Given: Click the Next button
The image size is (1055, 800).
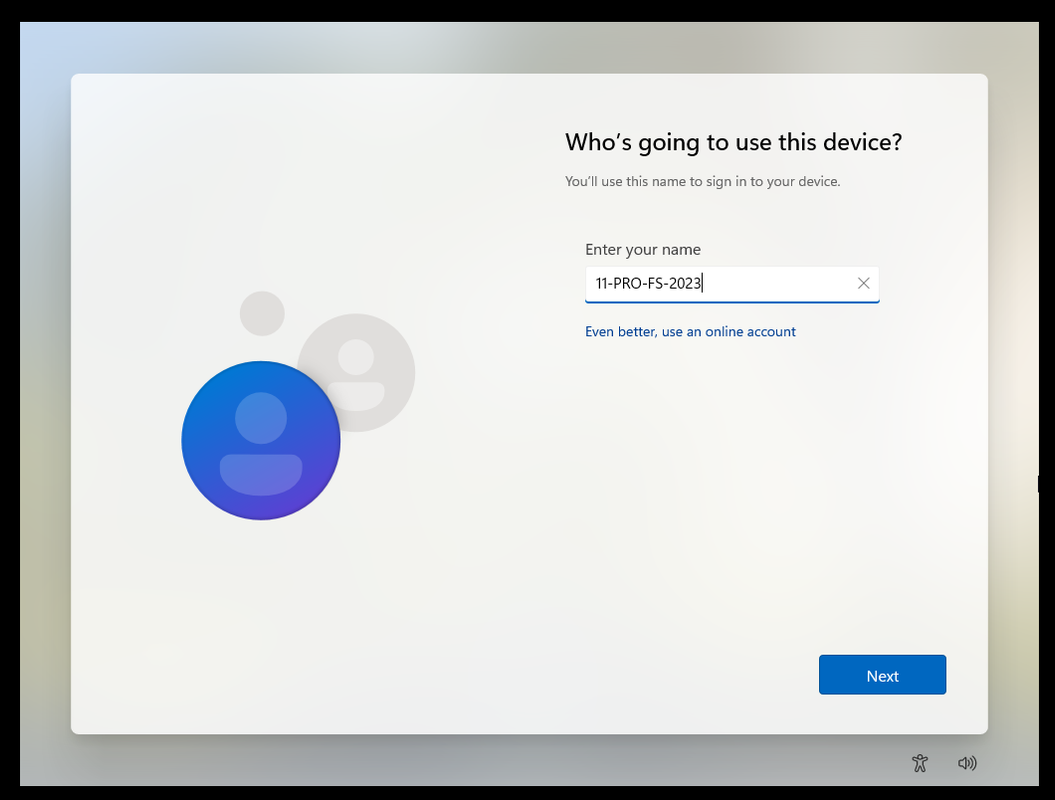Looking at the screenshot, I should tap(882, 675).
